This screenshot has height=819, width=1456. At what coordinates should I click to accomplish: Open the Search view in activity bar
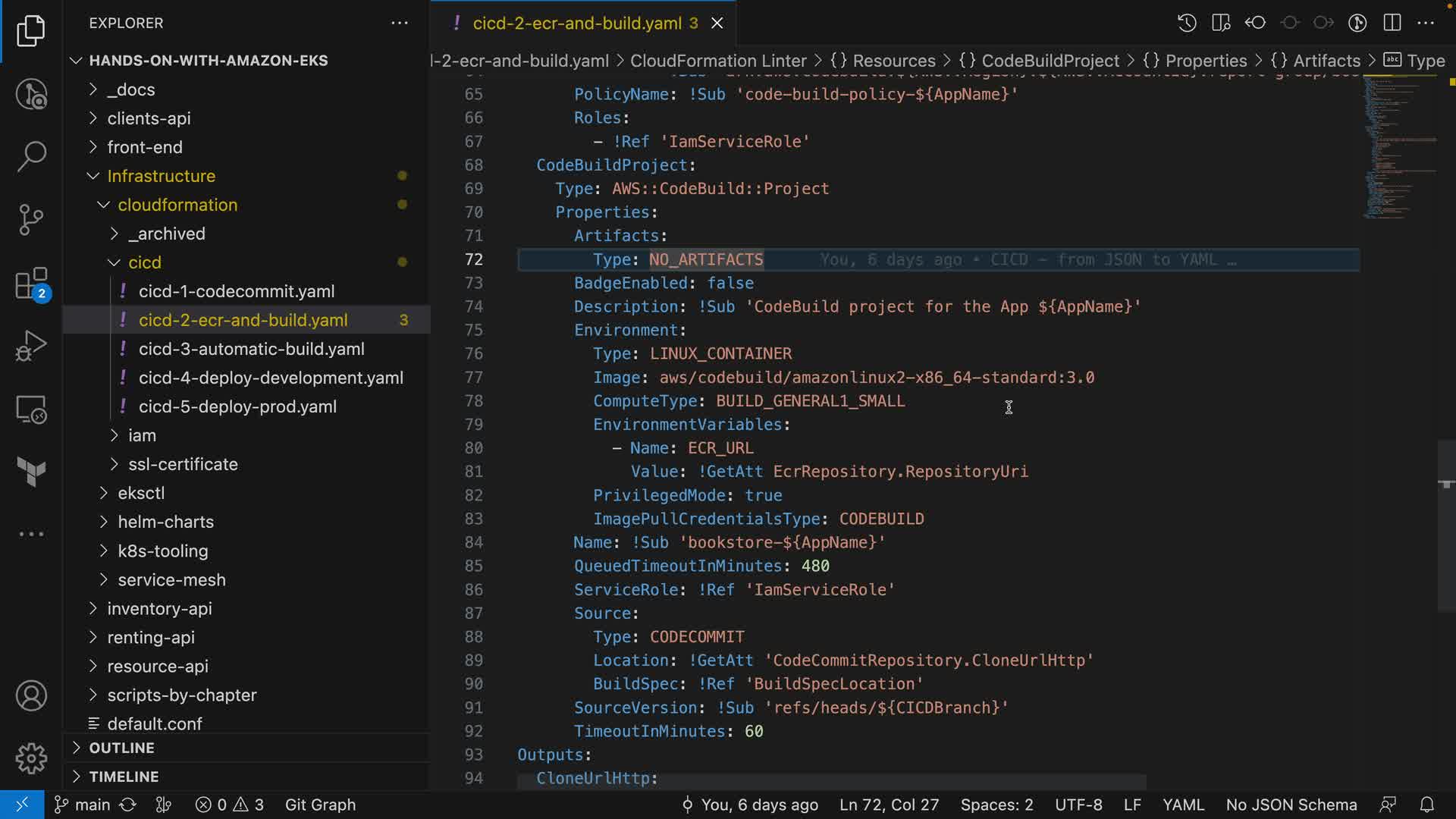[x=31, y=156]
